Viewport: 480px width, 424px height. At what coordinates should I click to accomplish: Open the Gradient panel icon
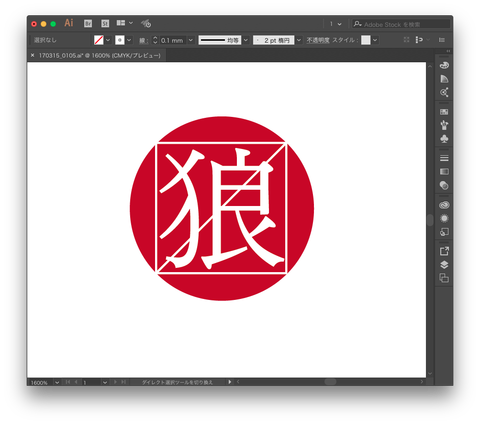444,171
